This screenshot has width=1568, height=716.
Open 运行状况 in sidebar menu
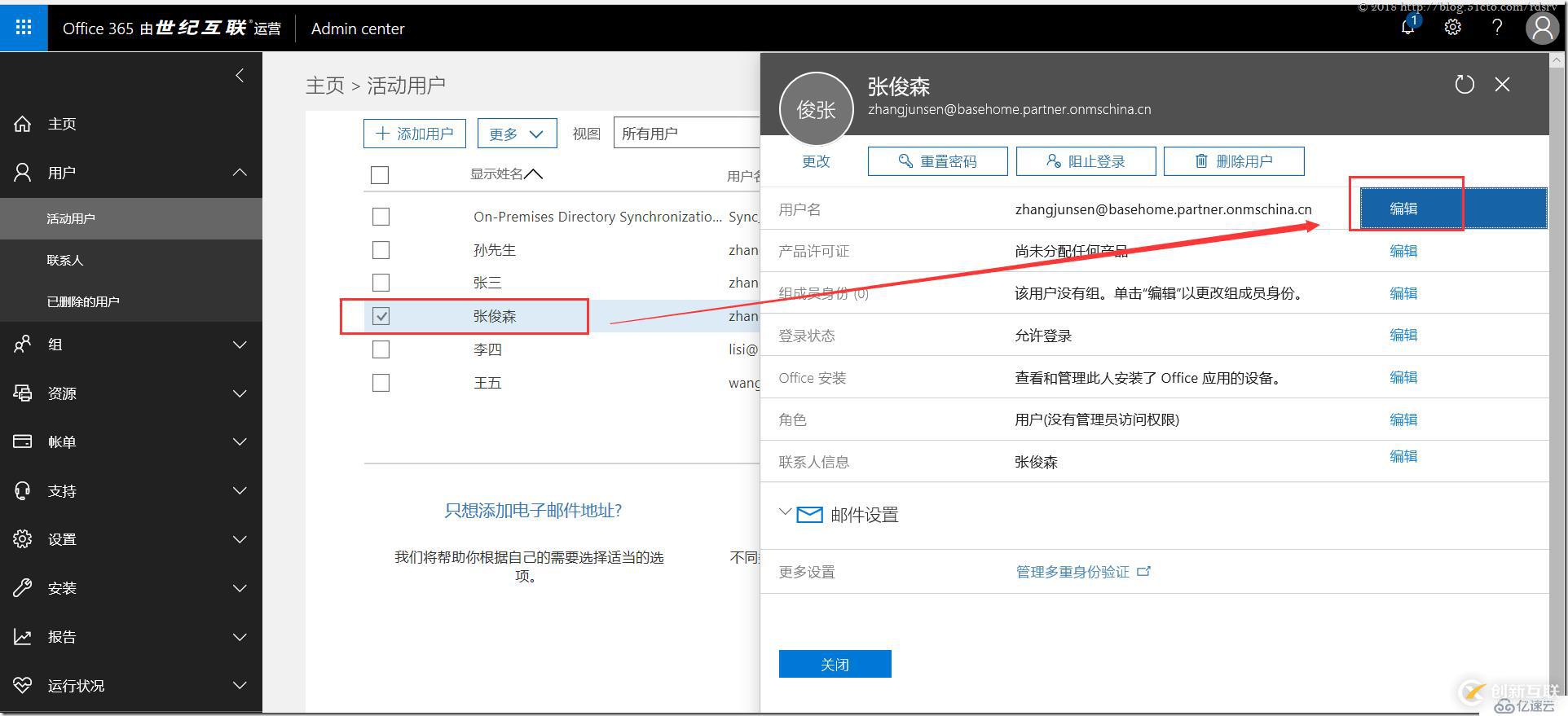76,686
